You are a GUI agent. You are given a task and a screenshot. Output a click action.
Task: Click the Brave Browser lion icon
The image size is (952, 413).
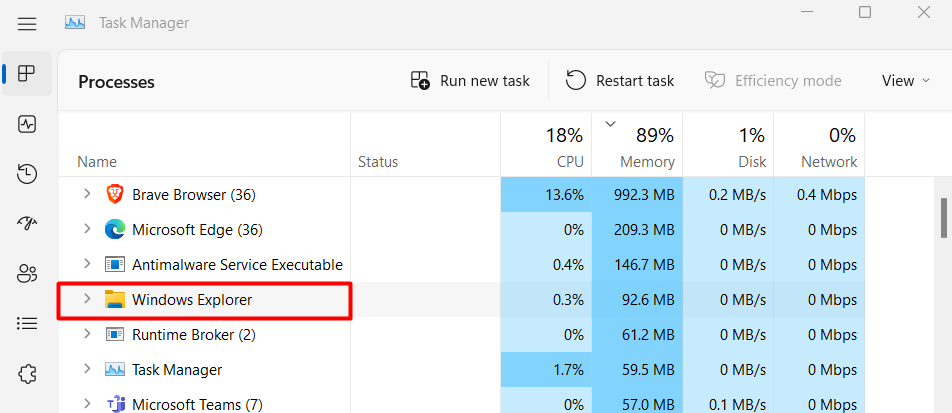point(115,194)
